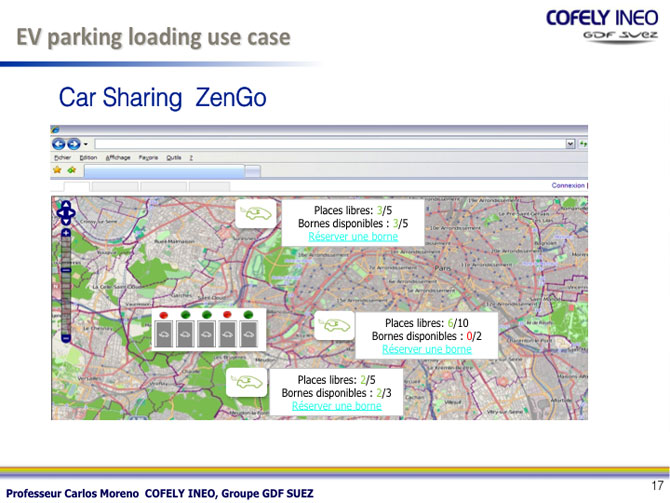Click the zoom slider handle on the map
This screenshot has height=503, width=670.
(x=66, y=270)
